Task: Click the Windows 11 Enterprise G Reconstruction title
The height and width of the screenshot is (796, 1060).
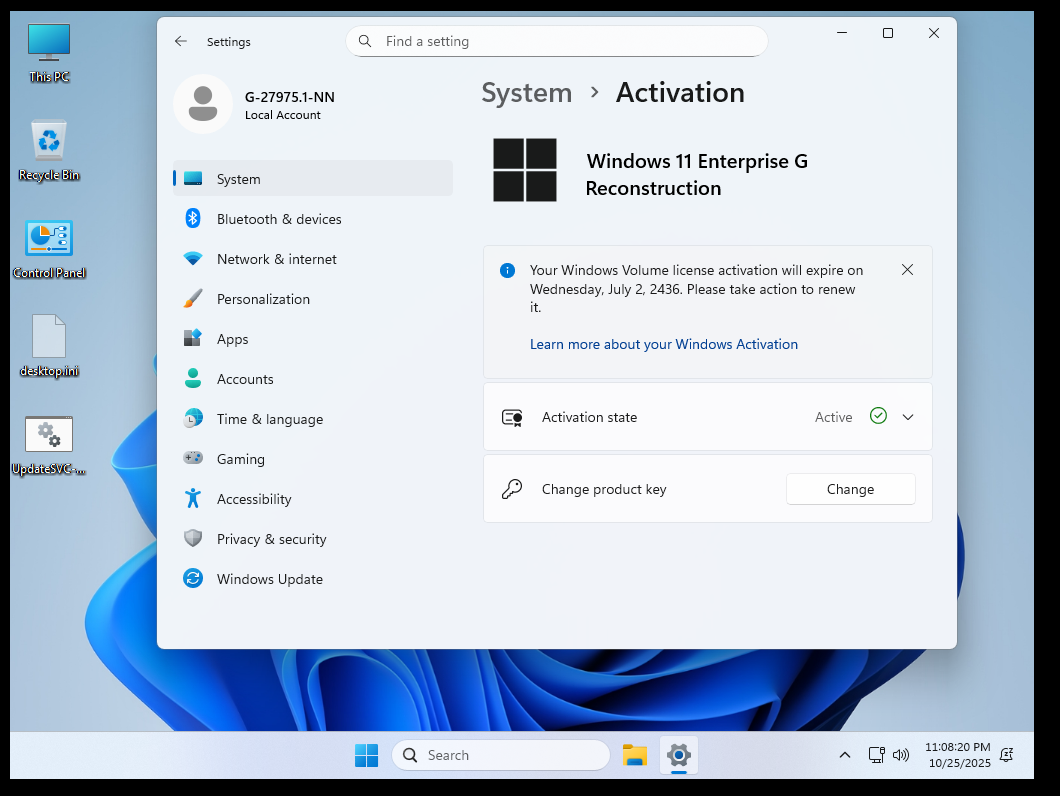Action: coord(696,174)
